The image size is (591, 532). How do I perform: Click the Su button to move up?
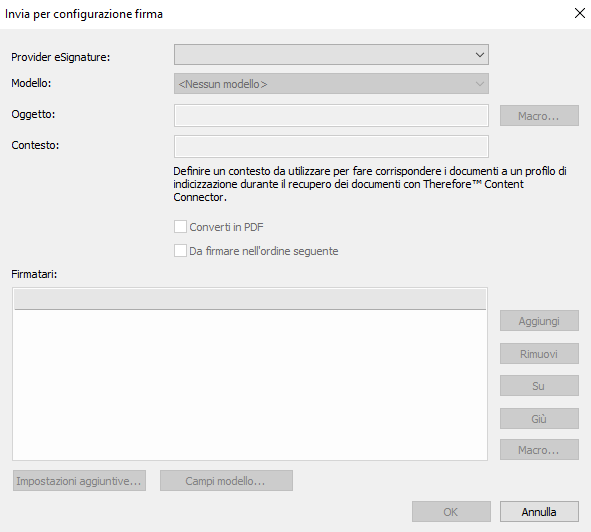click(539, 386)
